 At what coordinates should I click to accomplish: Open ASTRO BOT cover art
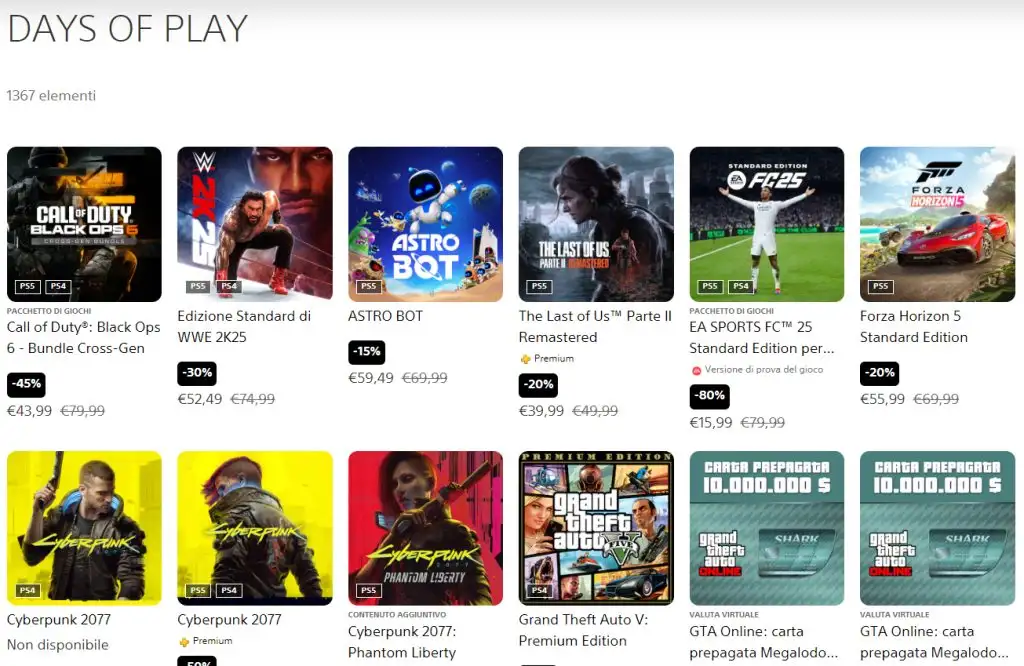click(x=425, y=224)
